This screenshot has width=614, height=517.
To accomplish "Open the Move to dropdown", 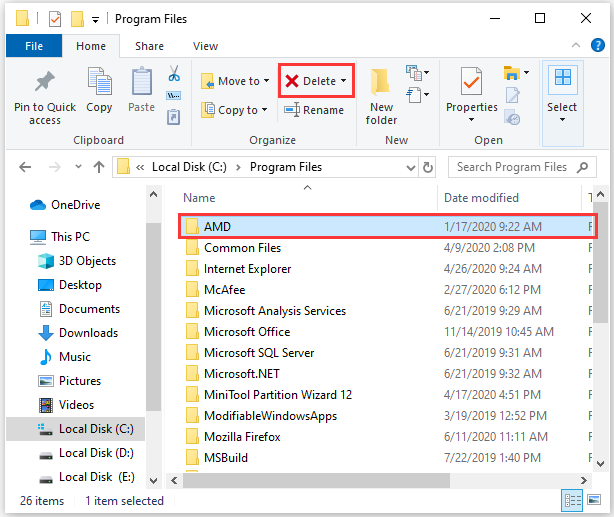I will pos(235,81).
